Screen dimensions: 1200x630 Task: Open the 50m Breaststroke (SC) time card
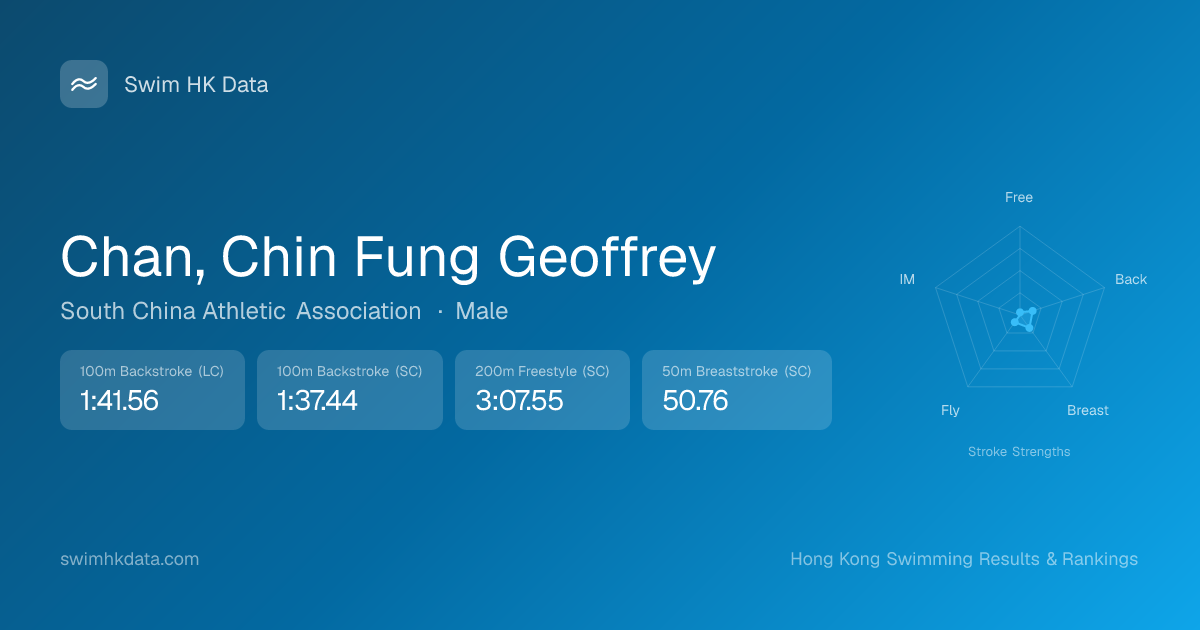click(x=736, y=390)
